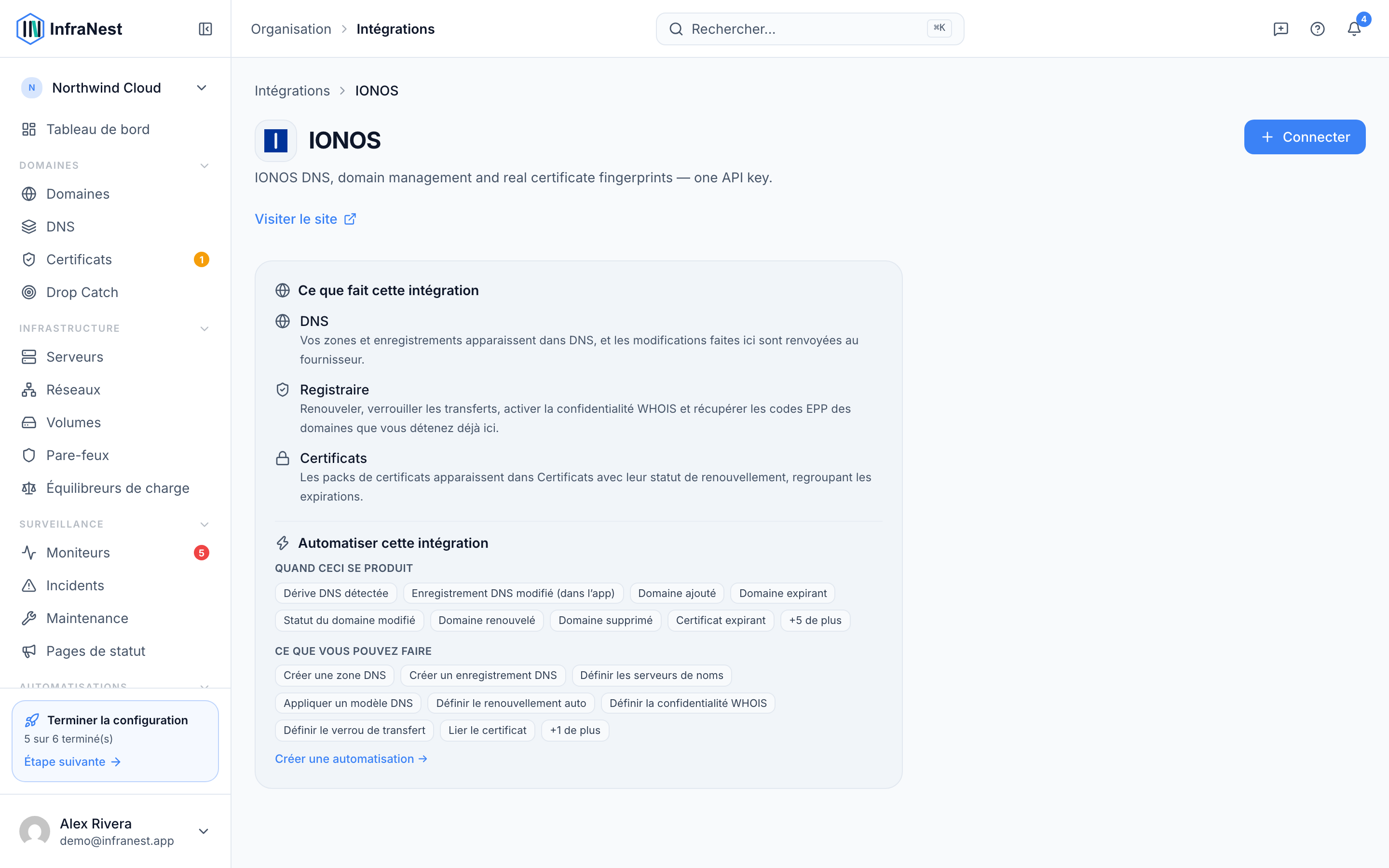1389x868 pixels.
Task: Focus the Rechercher search field
Action: click(810, 29)
